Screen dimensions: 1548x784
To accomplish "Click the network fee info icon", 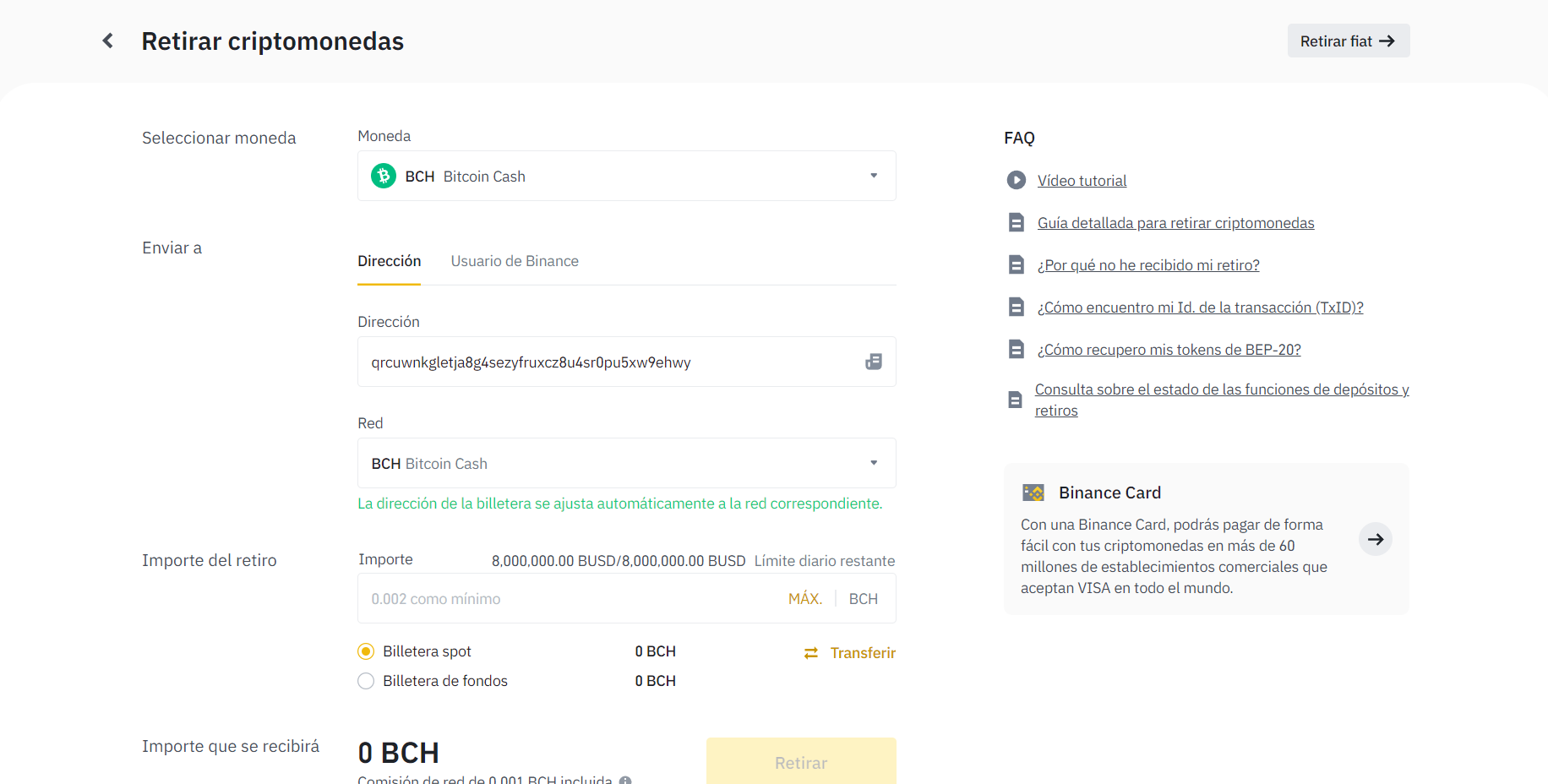I will pyautogui.click(x=625, y=781).
